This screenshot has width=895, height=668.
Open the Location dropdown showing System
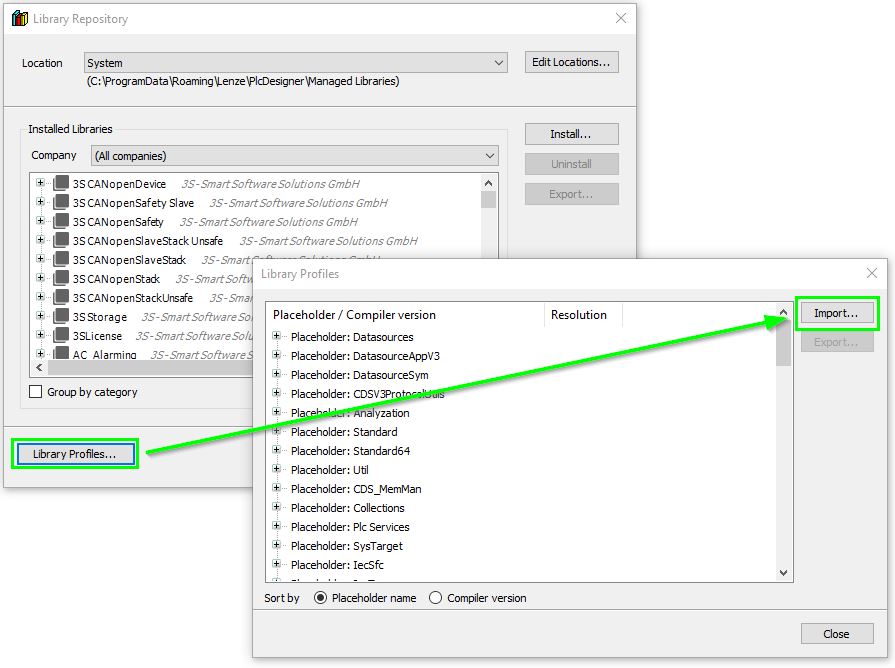(x=296, y=63)
